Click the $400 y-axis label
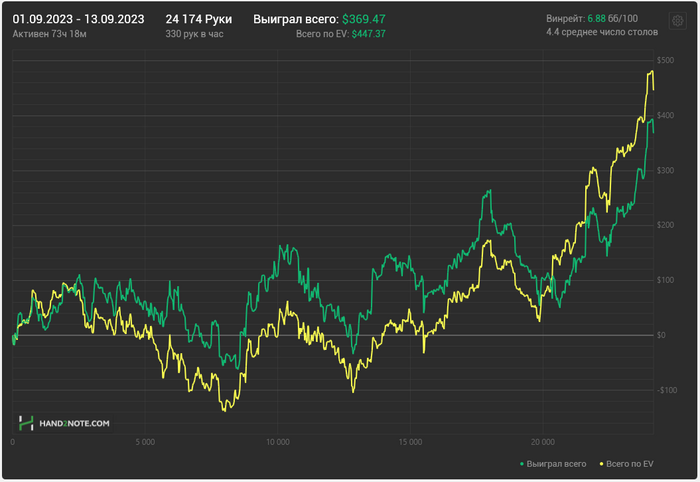Viewport: 700px width, 482px height. (665, 115)
